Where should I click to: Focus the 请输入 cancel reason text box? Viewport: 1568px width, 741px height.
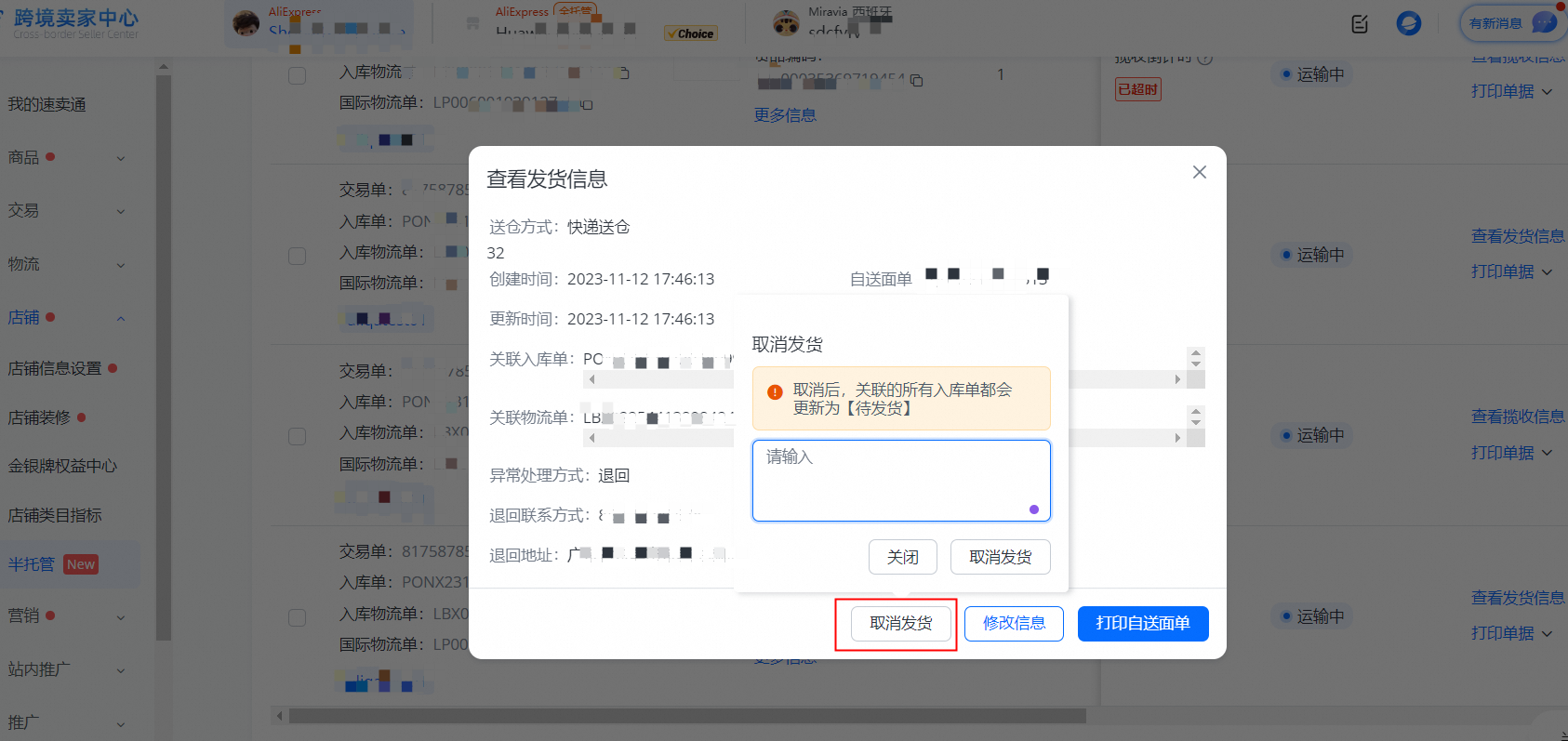(900, 481)
